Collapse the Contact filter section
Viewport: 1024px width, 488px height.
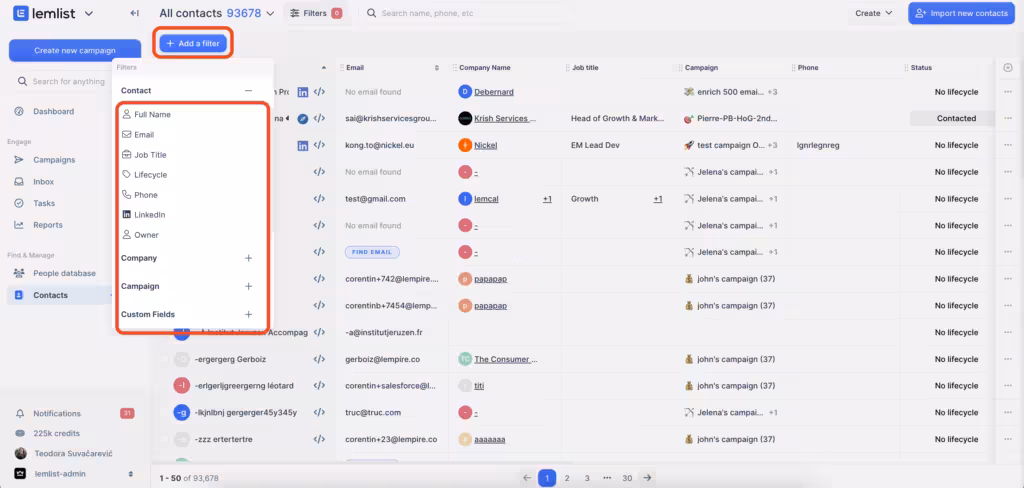[x=248, y=91]
